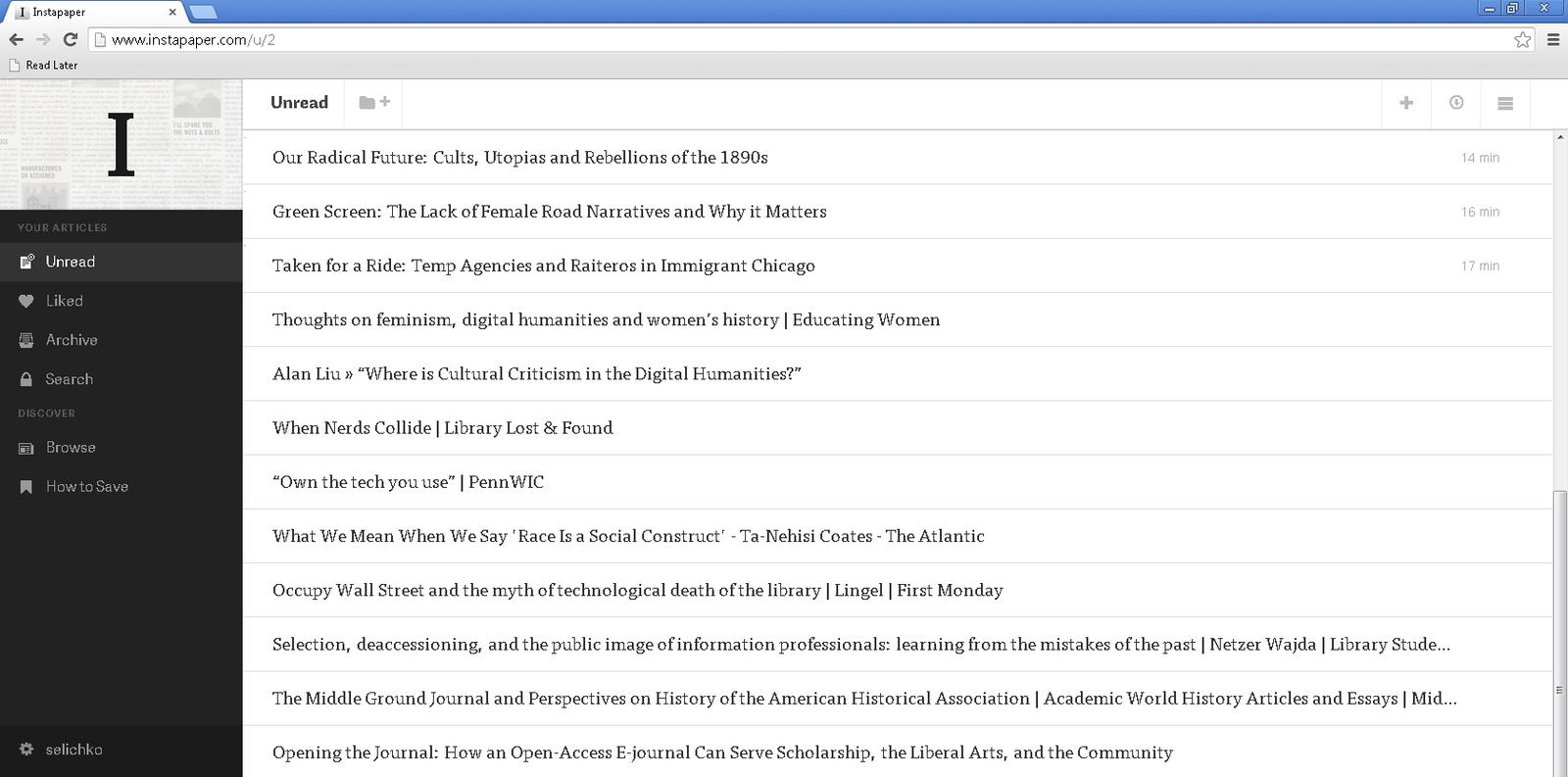The height and width of the screenshot is (777, 1568).
Task: Click the new folder icon beside Unread
Action: (373, 102)
